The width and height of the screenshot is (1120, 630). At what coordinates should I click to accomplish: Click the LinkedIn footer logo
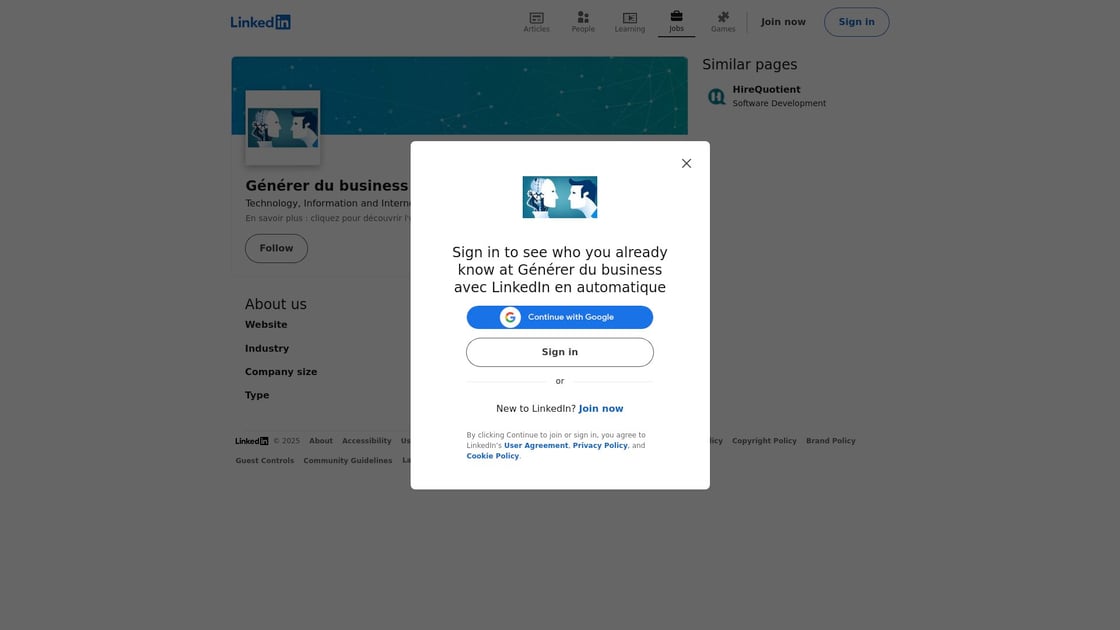[x=252, y=441]
